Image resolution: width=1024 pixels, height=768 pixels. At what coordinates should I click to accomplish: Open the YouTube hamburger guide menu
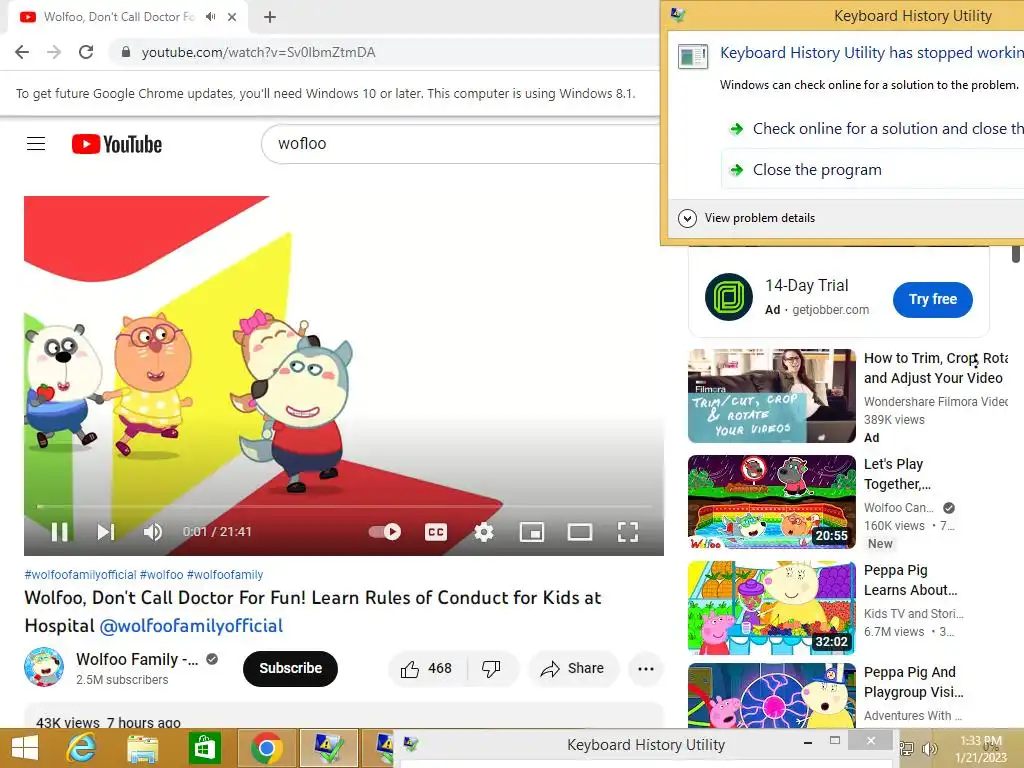pos(36,144)
